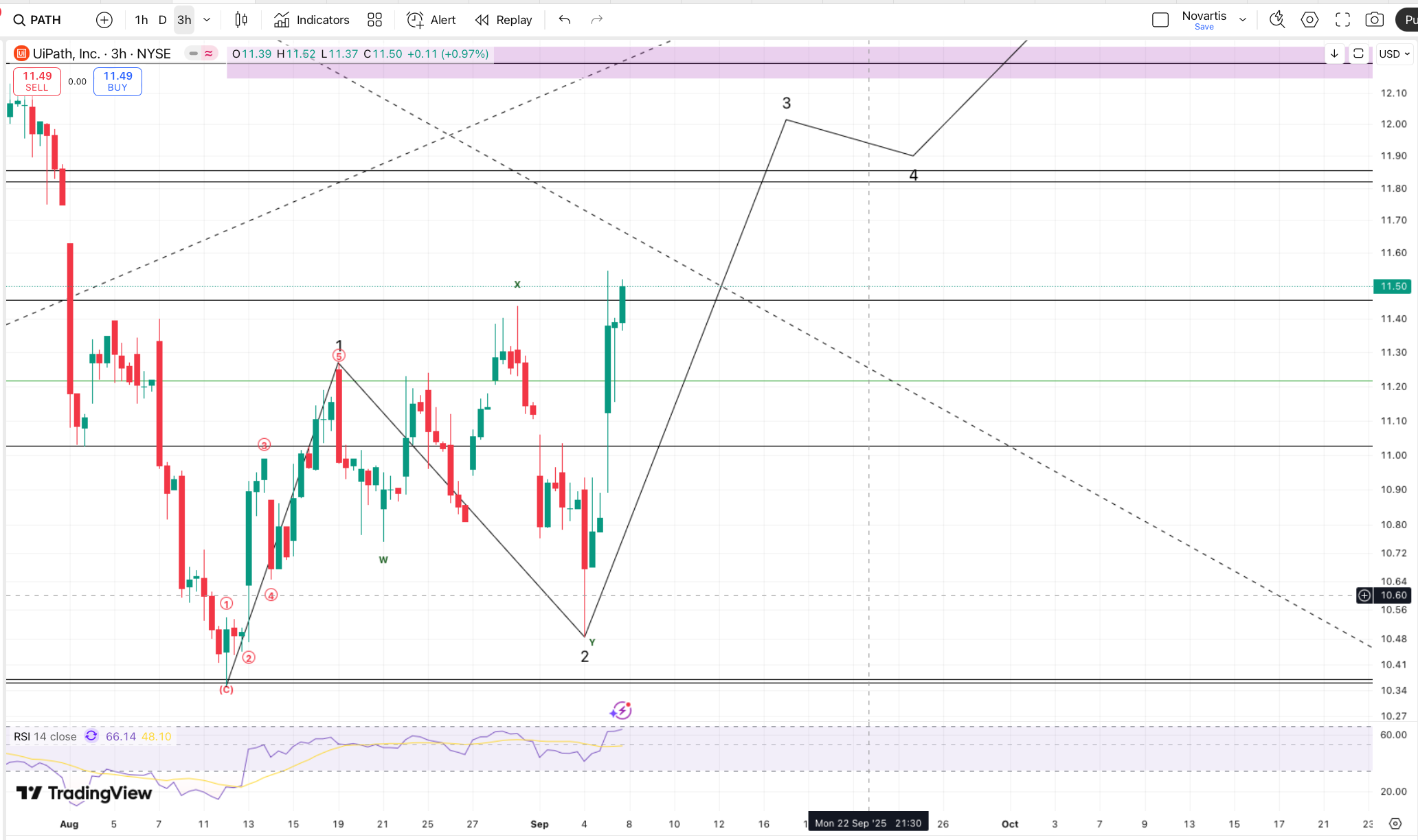Expand the time interval dropdown chevron
Screen dimensions: 1418x840
pos(207,20)
